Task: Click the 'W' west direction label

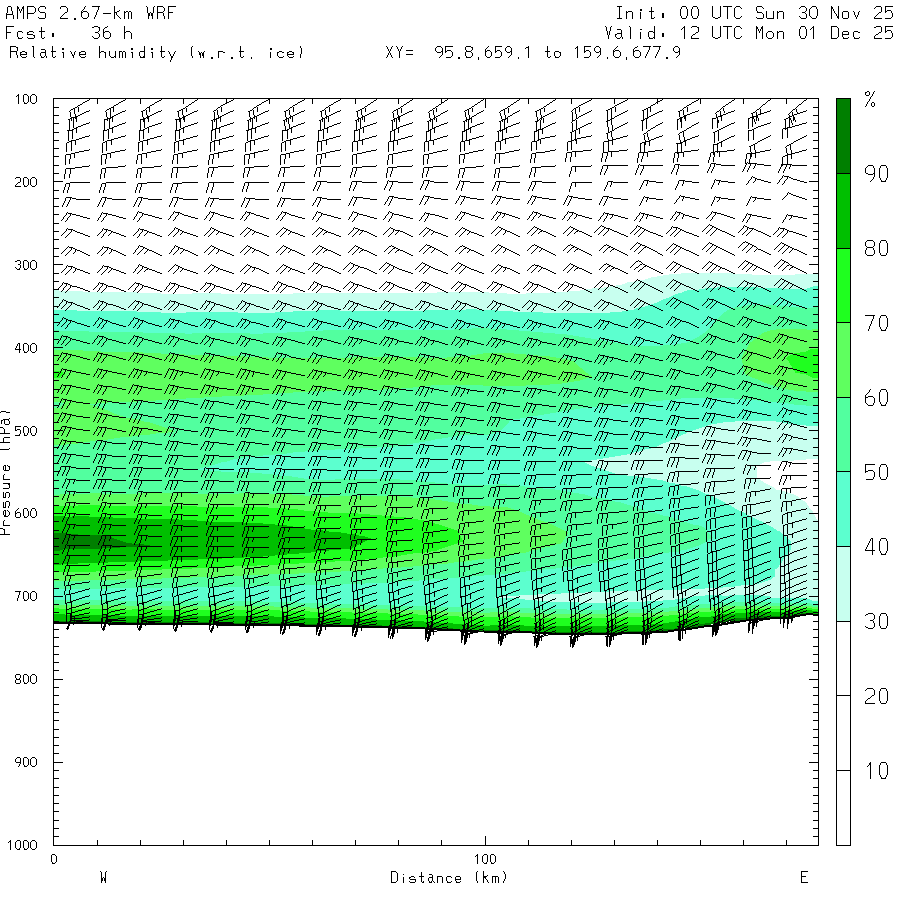Action: point(103,878)
